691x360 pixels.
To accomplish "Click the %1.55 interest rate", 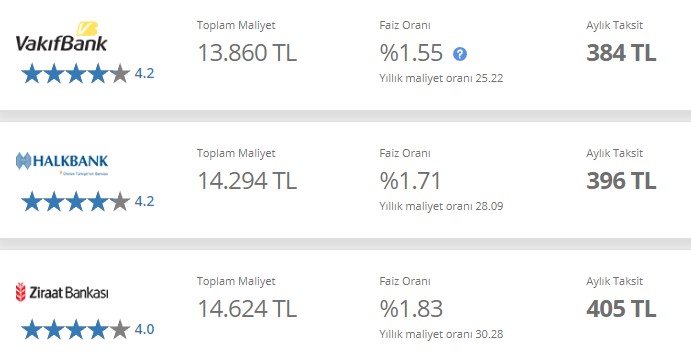I will [x=411, y=53].
